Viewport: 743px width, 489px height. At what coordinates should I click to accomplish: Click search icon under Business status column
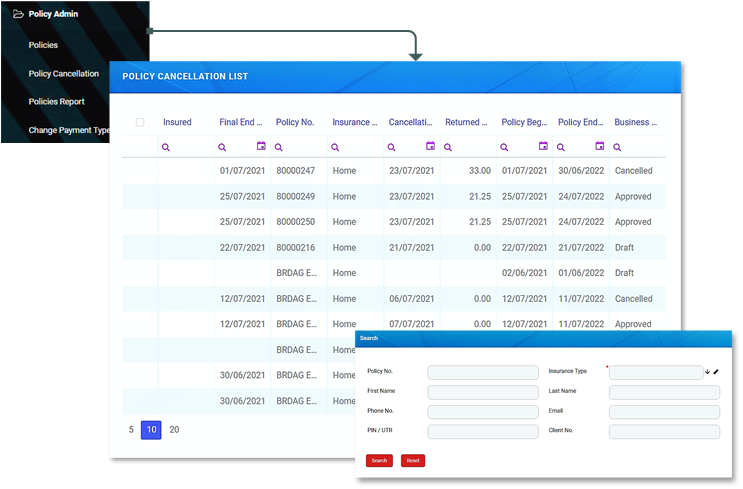[618, 147]
